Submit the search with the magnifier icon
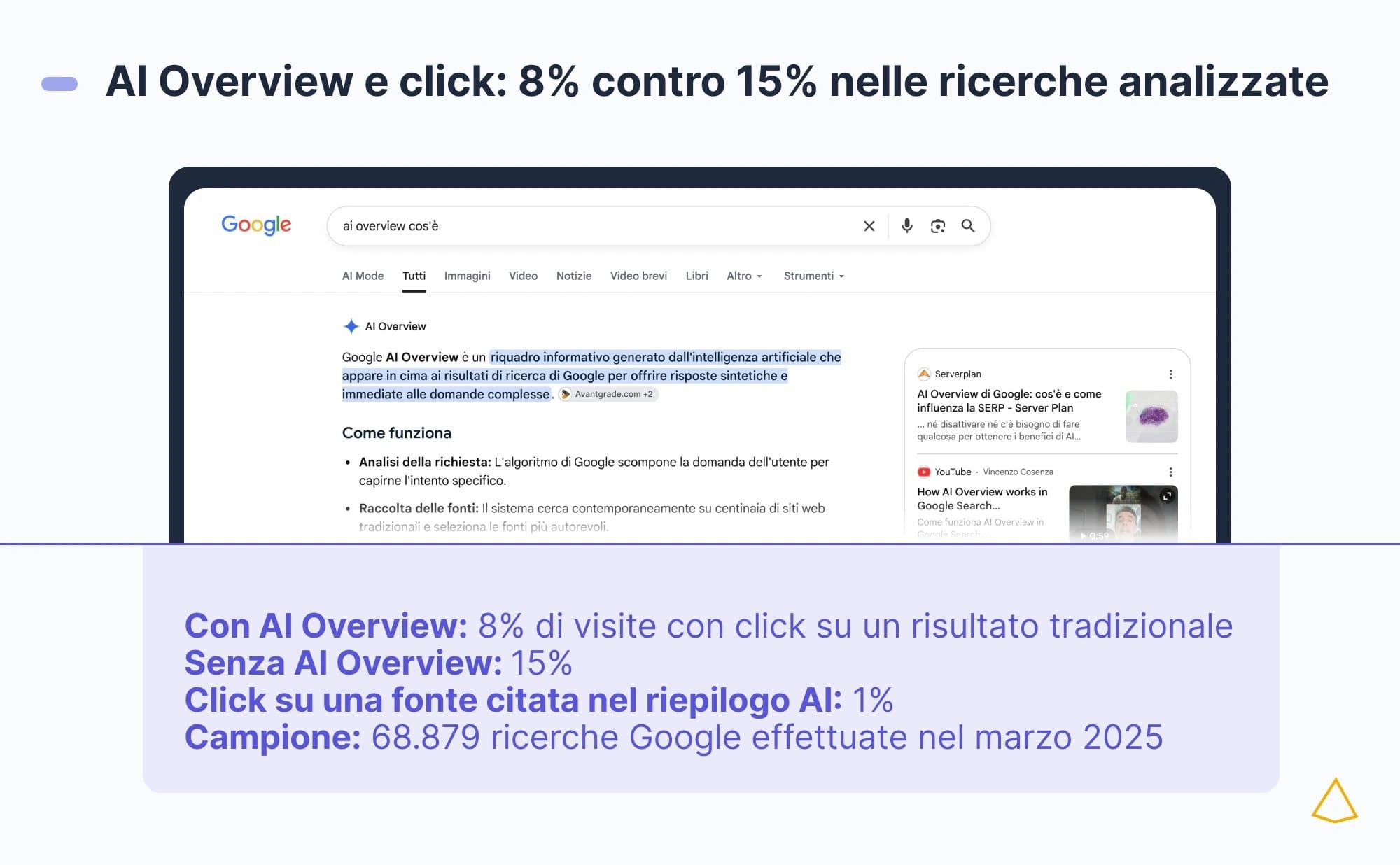The height and width of the screenshot is (865, 1400). (x=968, y=226)
